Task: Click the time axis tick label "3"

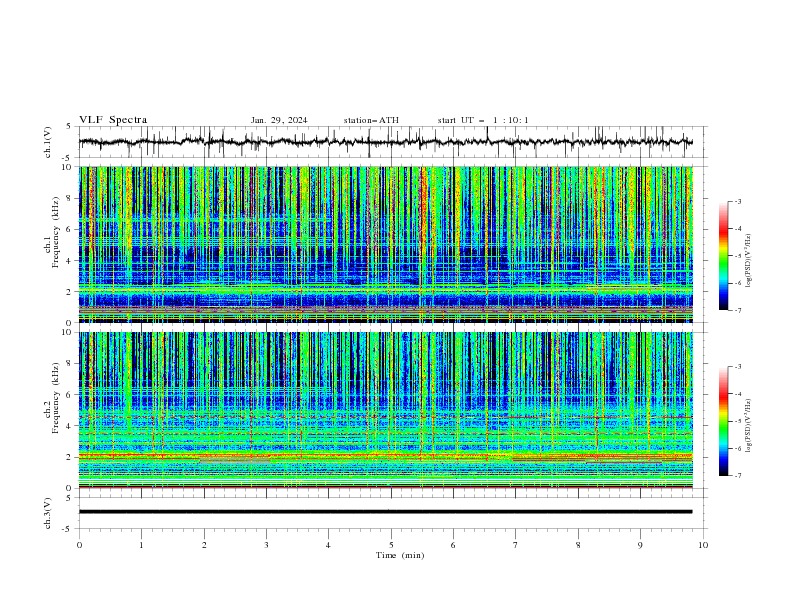Action: pyautogui.click(x=266, y=545)
